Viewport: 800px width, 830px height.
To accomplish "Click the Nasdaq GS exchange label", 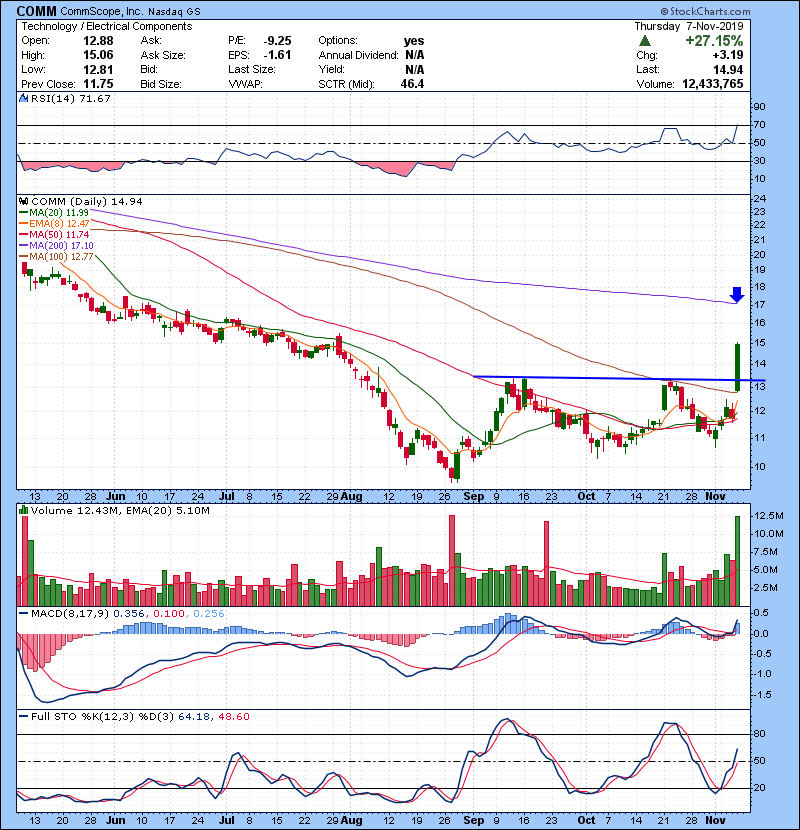I will click(x=174, y=12).
